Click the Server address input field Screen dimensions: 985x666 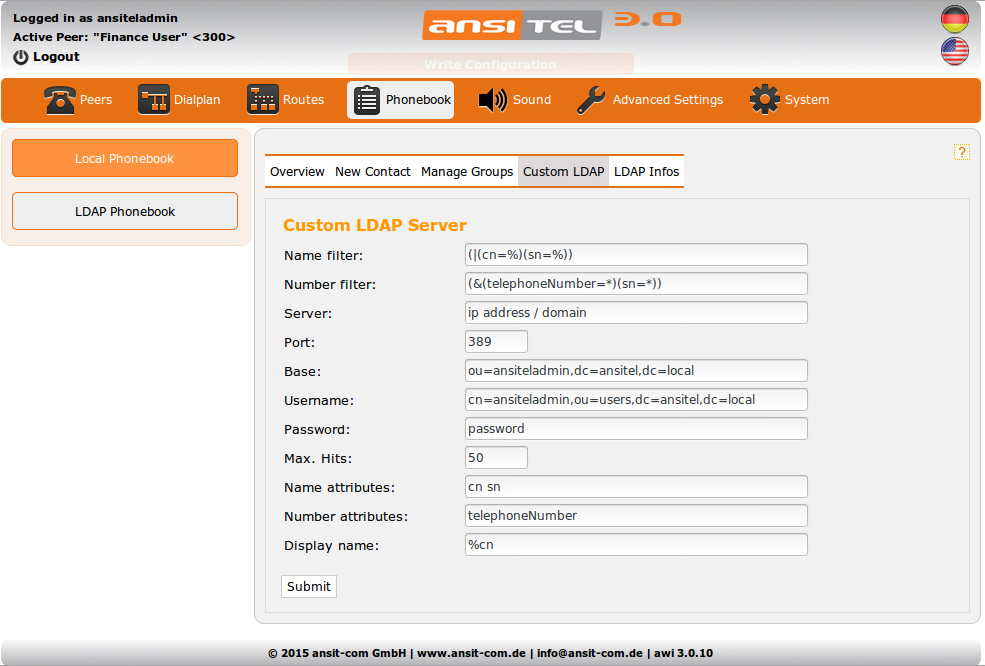[636, 313]
